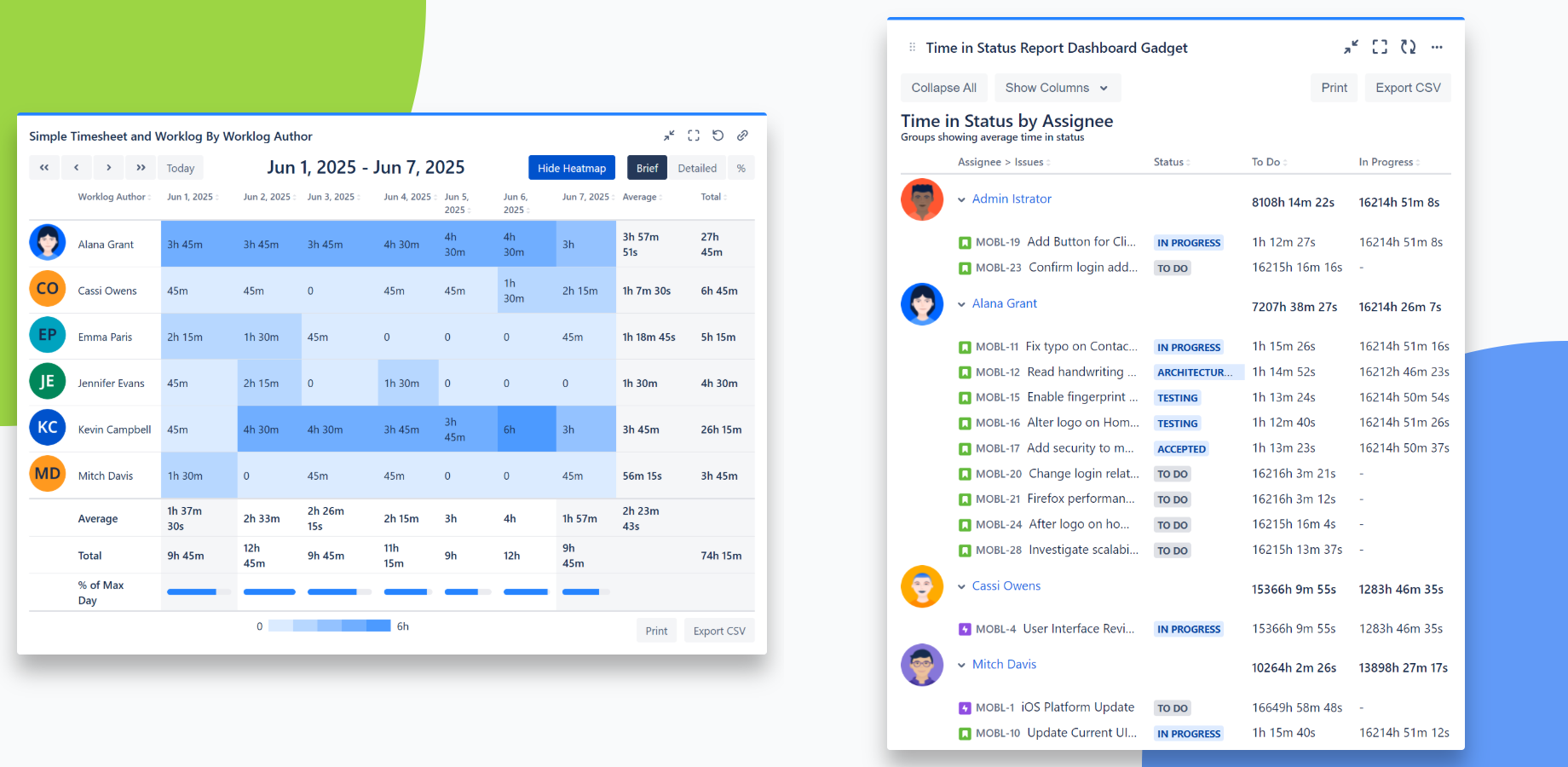Collapse Alana Grant group
This screenshot has height=767, width=1568.
(x=961, y=304)
